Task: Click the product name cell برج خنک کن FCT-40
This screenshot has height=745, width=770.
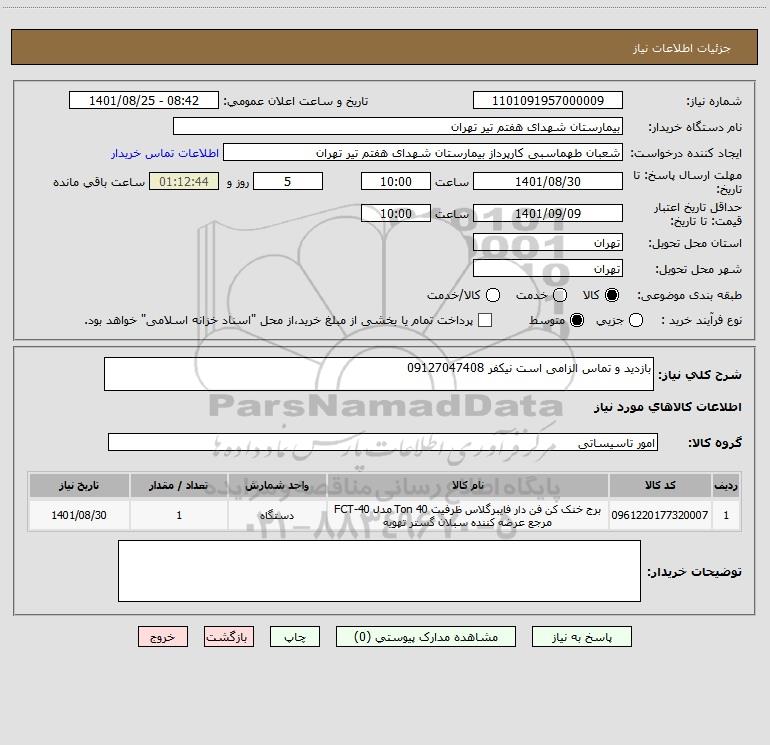Action: point(468,515)
